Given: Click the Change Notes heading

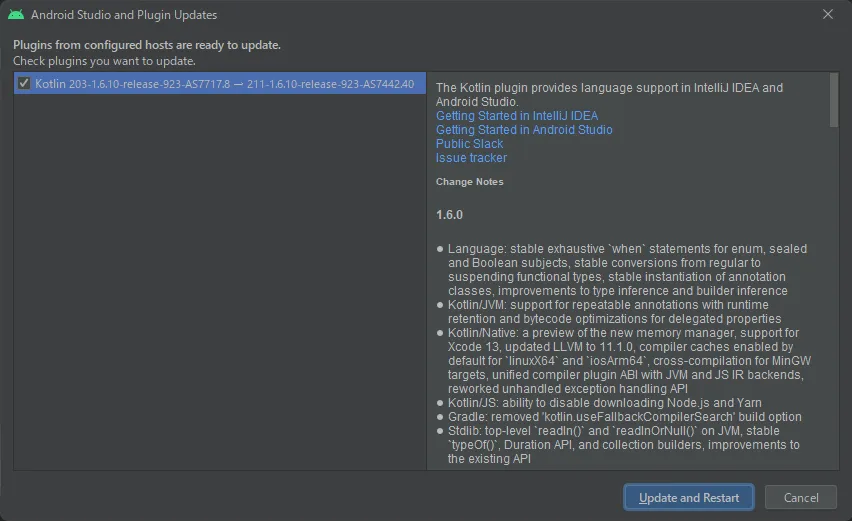Looking at the screenshot, I should click(469, 182).
